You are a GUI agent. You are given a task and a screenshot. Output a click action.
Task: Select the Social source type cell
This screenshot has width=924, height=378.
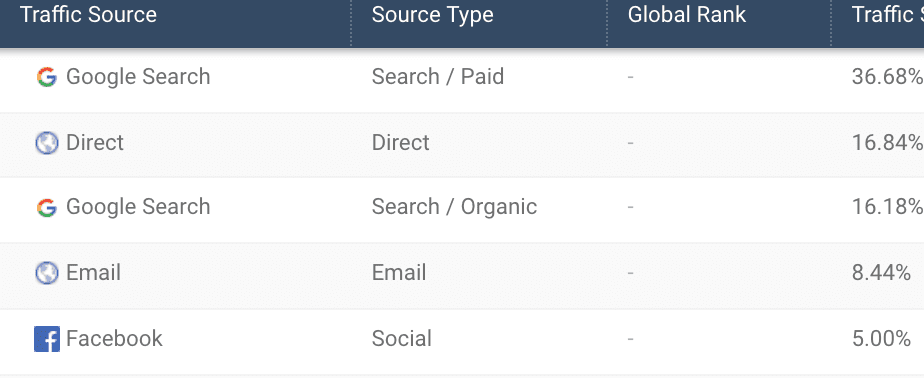[x=402, y=338]
